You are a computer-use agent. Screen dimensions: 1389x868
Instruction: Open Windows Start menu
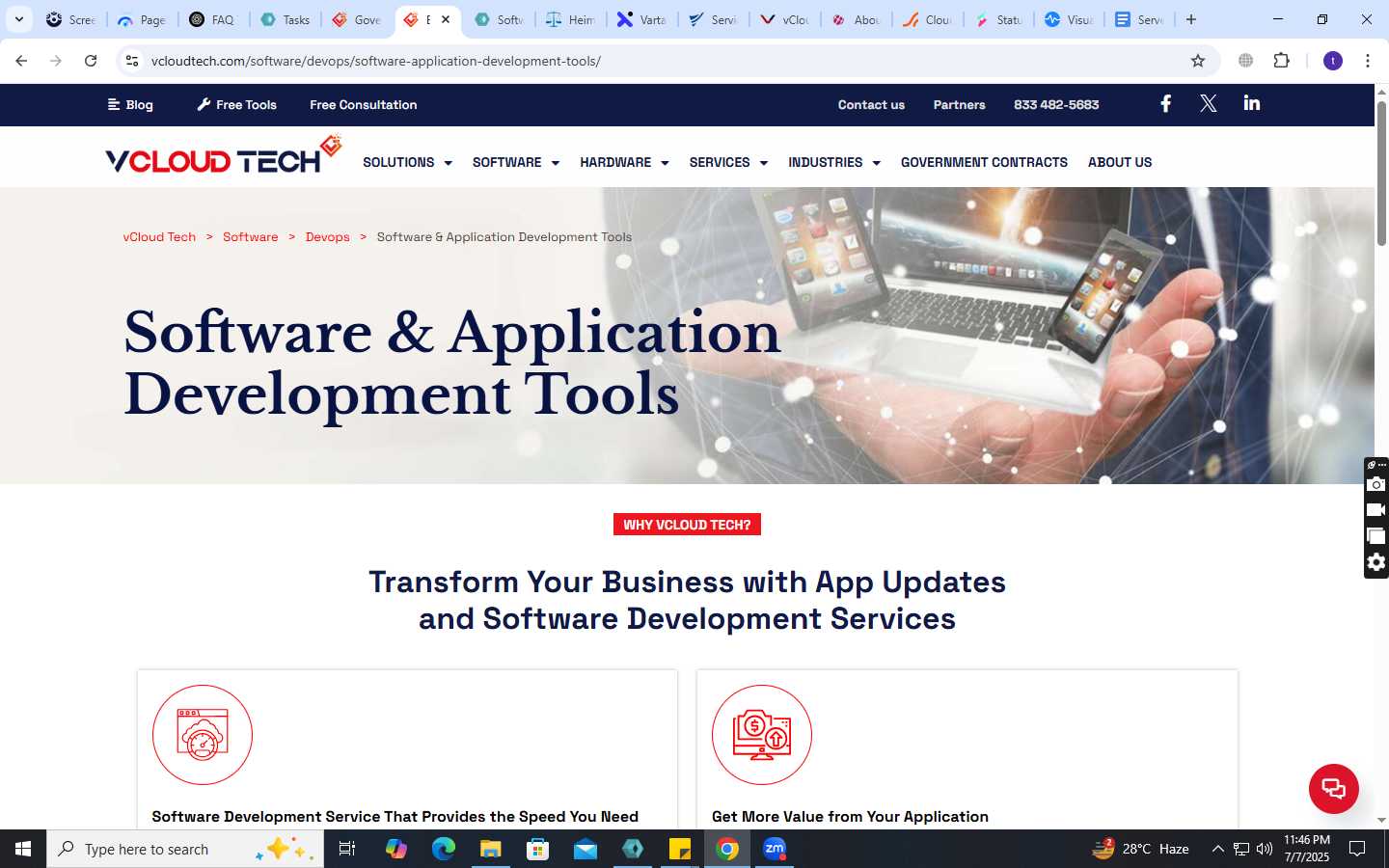pyautogui.click(x=23, y=849)
